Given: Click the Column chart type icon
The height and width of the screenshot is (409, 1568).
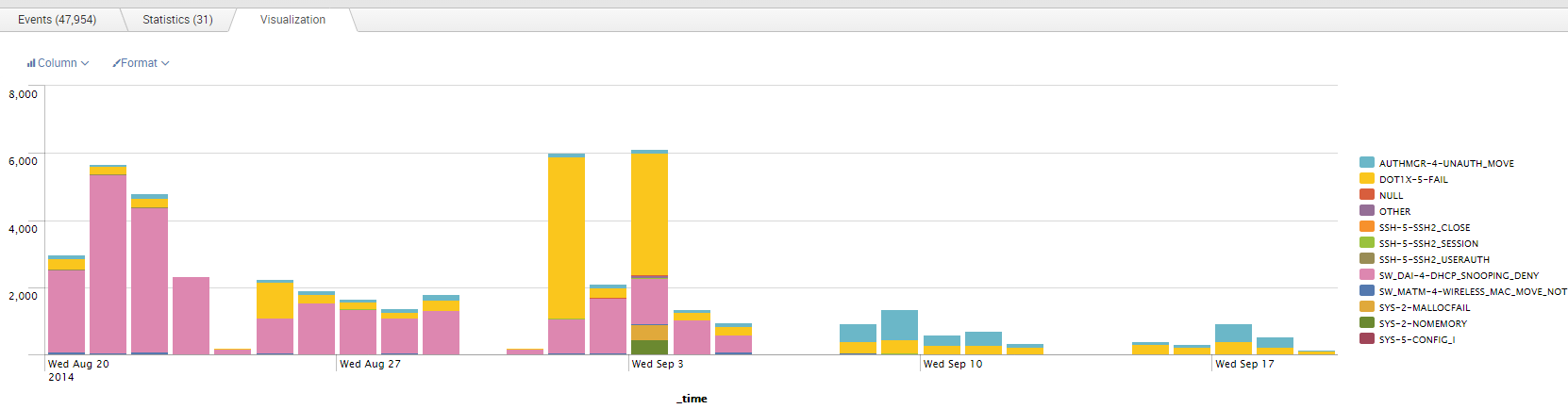Looking at the screenshot, I should (31, 63).
